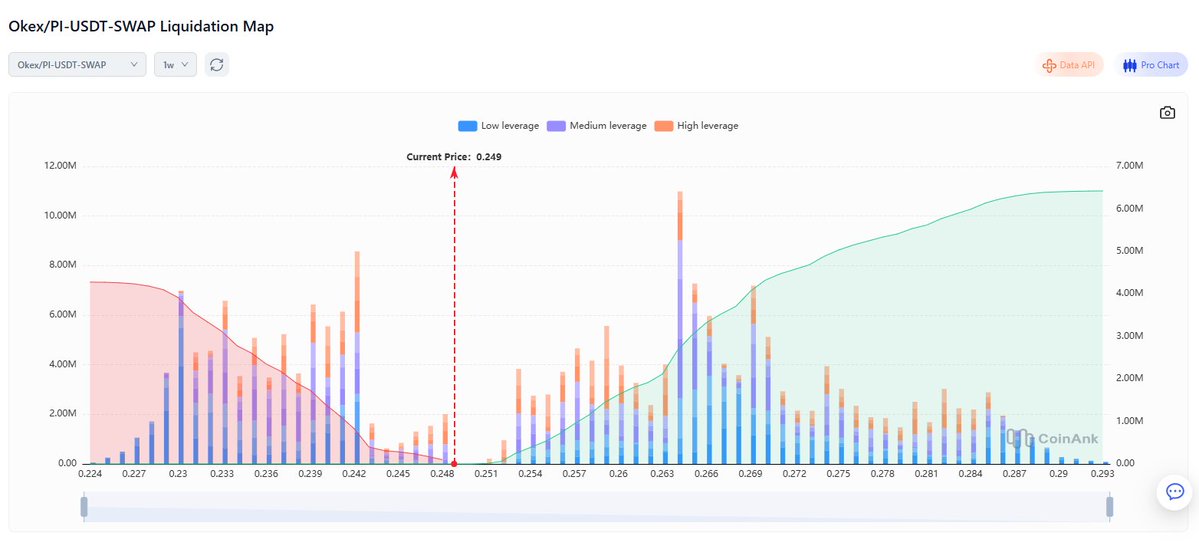Click the Liquidation Map page title

point(141,26)
